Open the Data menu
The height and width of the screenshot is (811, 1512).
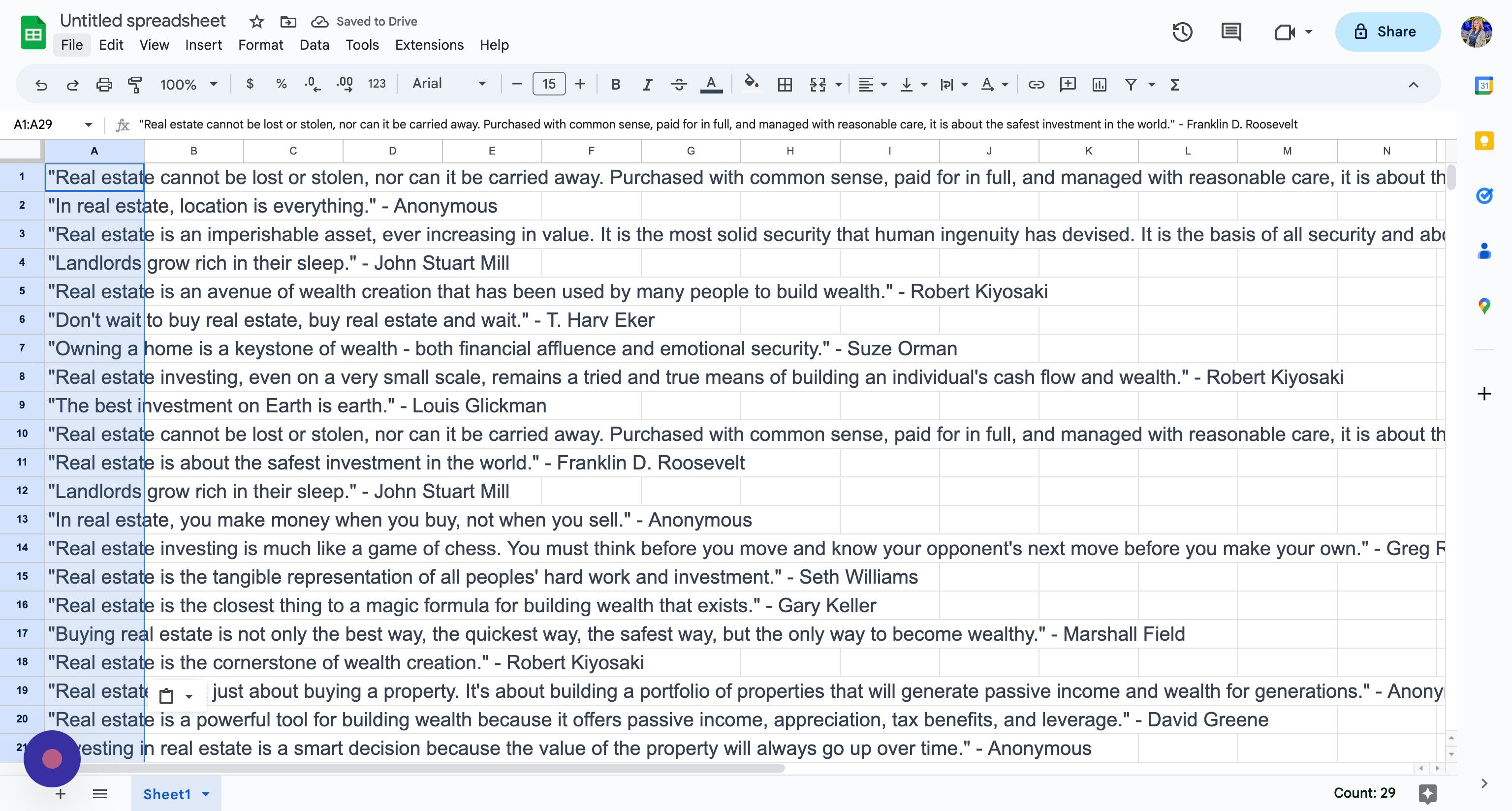click(x=314, y=45)
